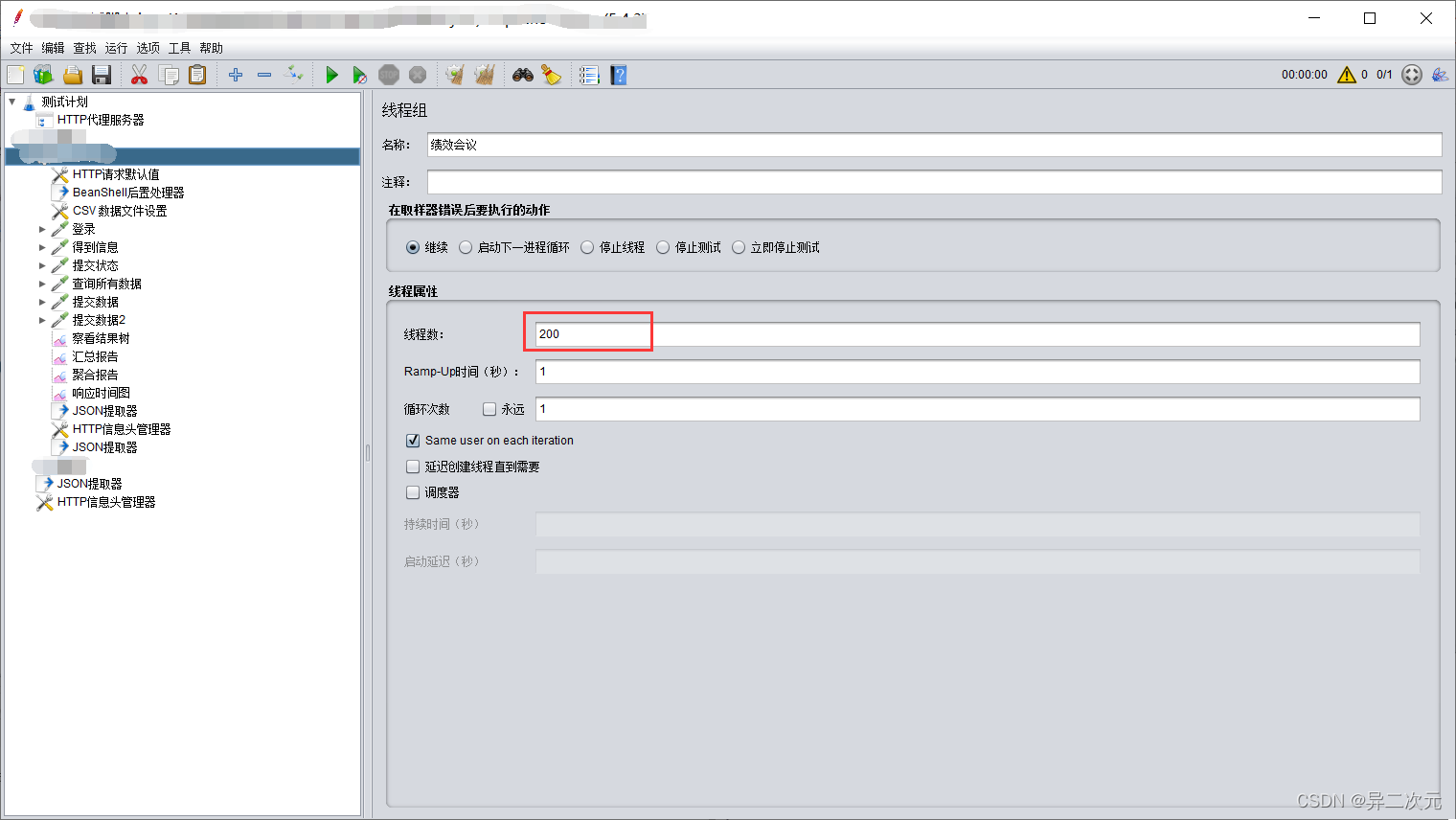1456x820 pixels.
Task: Select the 停止测试 radio button
Action: pos(663,247)
